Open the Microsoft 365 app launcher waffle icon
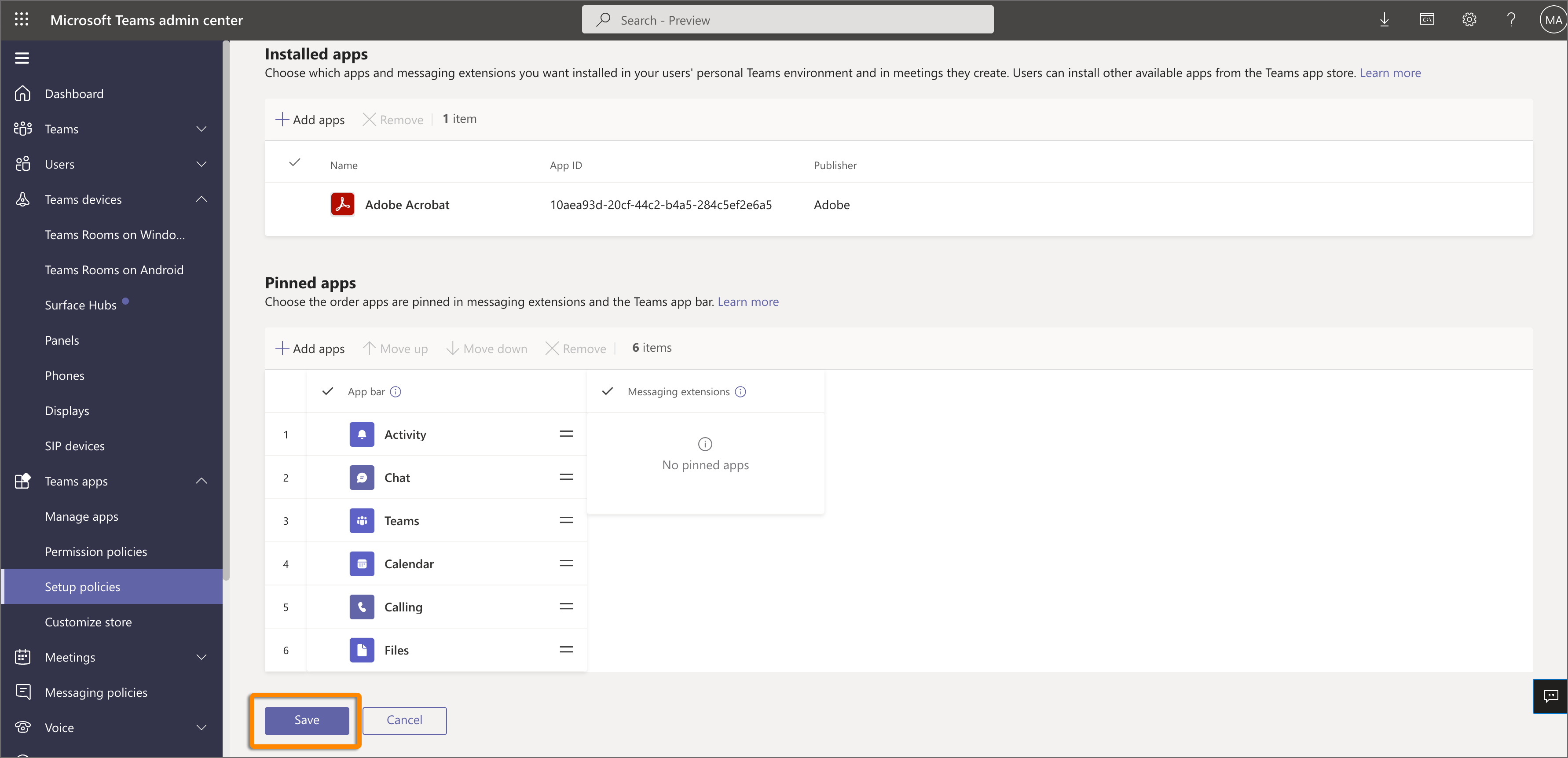1568x758 pixels. pyautogui.click(x=21, y=19)
